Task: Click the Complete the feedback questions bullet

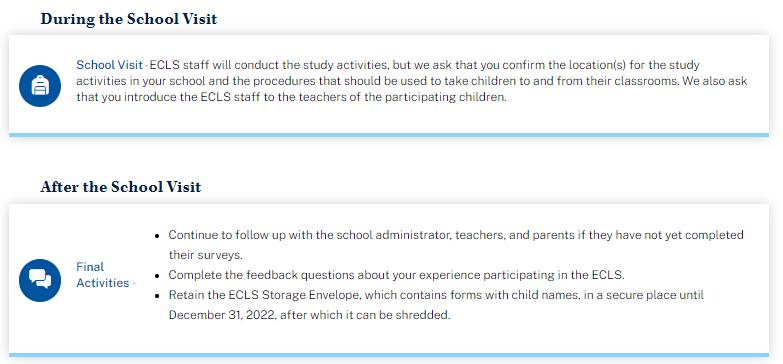Action: click(396, 275)
